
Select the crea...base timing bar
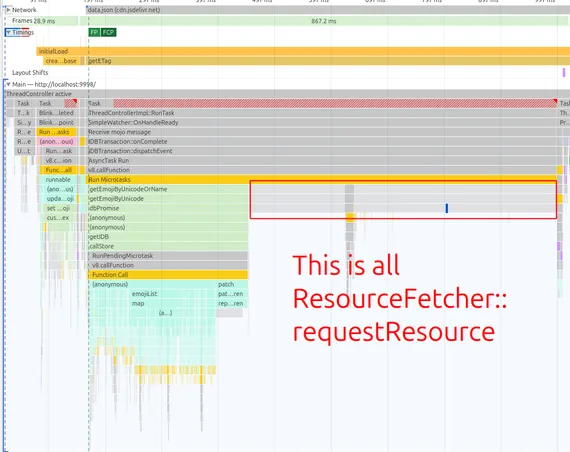pyautogui.click(x=61, y=61)
